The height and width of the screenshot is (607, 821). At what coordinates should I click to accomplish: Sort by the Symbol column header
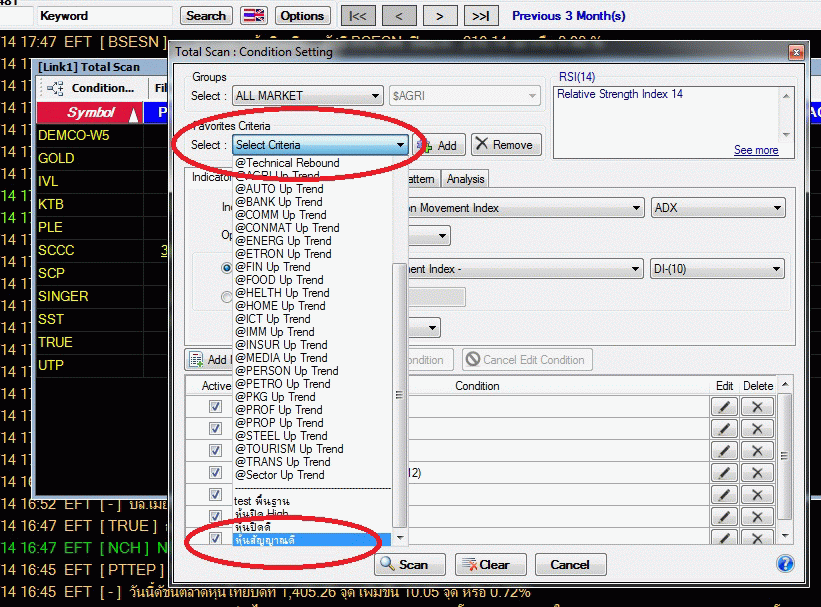tap(90, 113)
